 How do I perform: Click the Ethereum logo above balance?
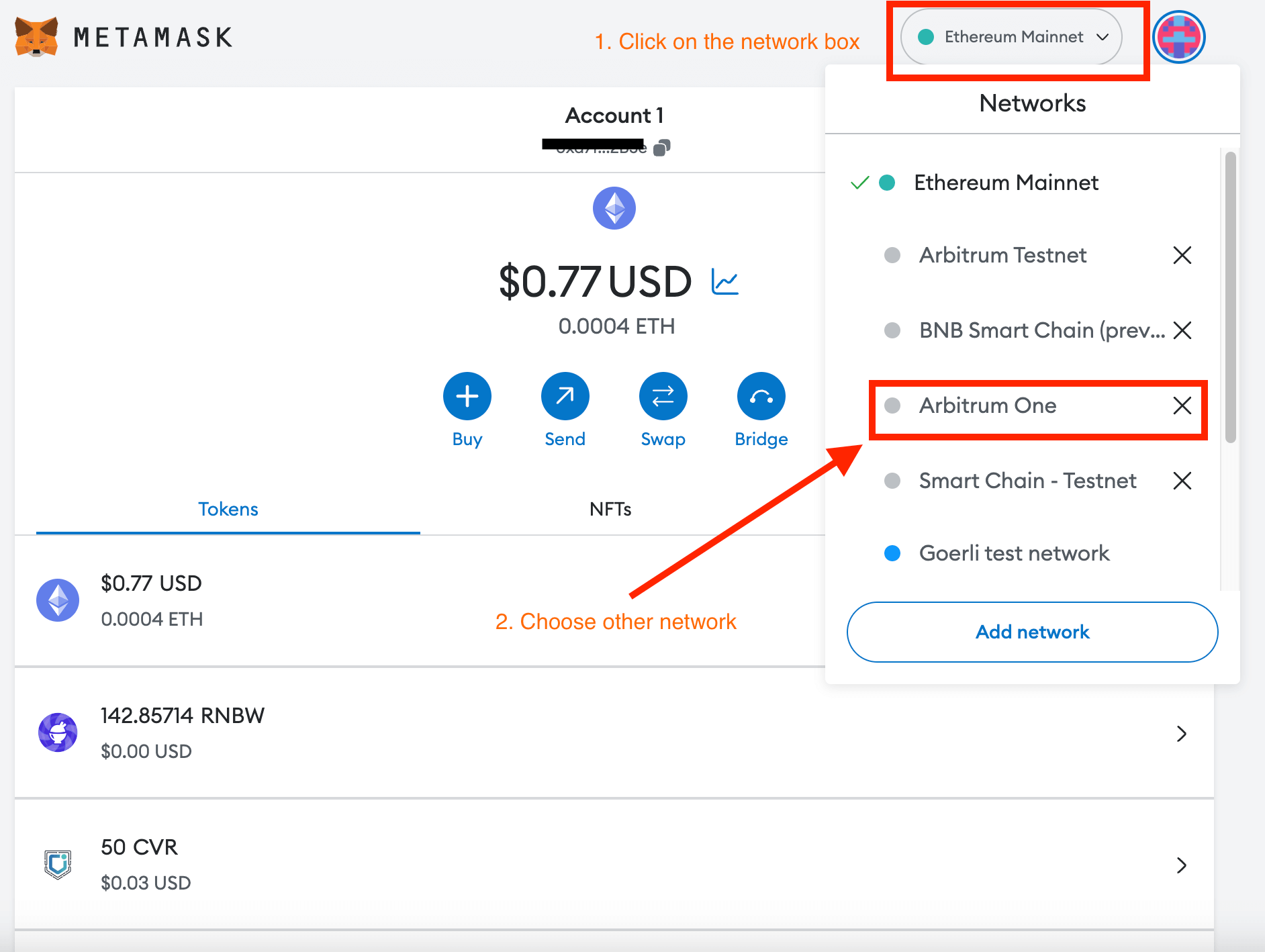click(614, 208)
